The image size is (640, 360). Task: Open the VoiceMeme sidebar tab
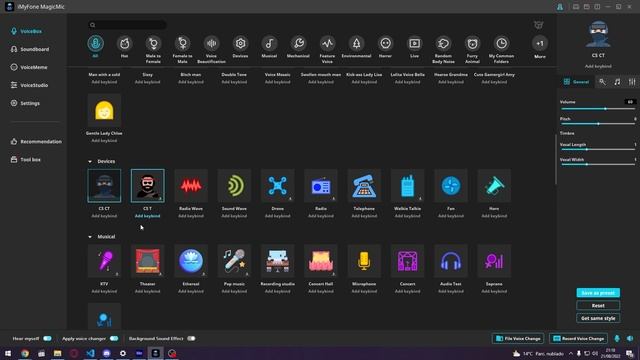pyautogui.click(x=29, y=67)
